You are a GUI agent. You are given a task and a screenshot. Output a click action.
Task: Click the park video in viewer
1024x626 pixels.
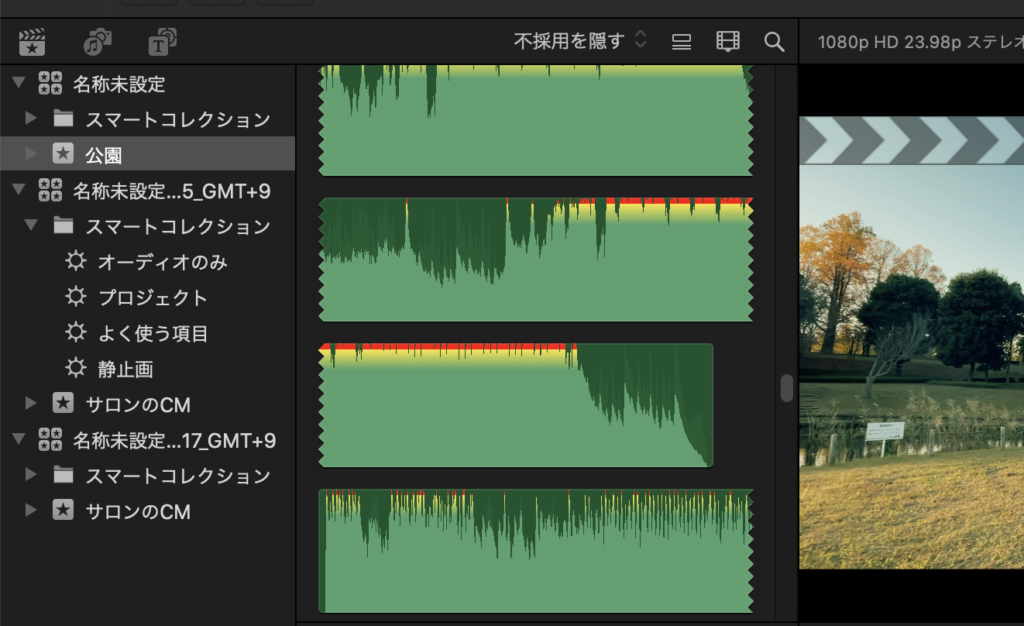point(912,343)
